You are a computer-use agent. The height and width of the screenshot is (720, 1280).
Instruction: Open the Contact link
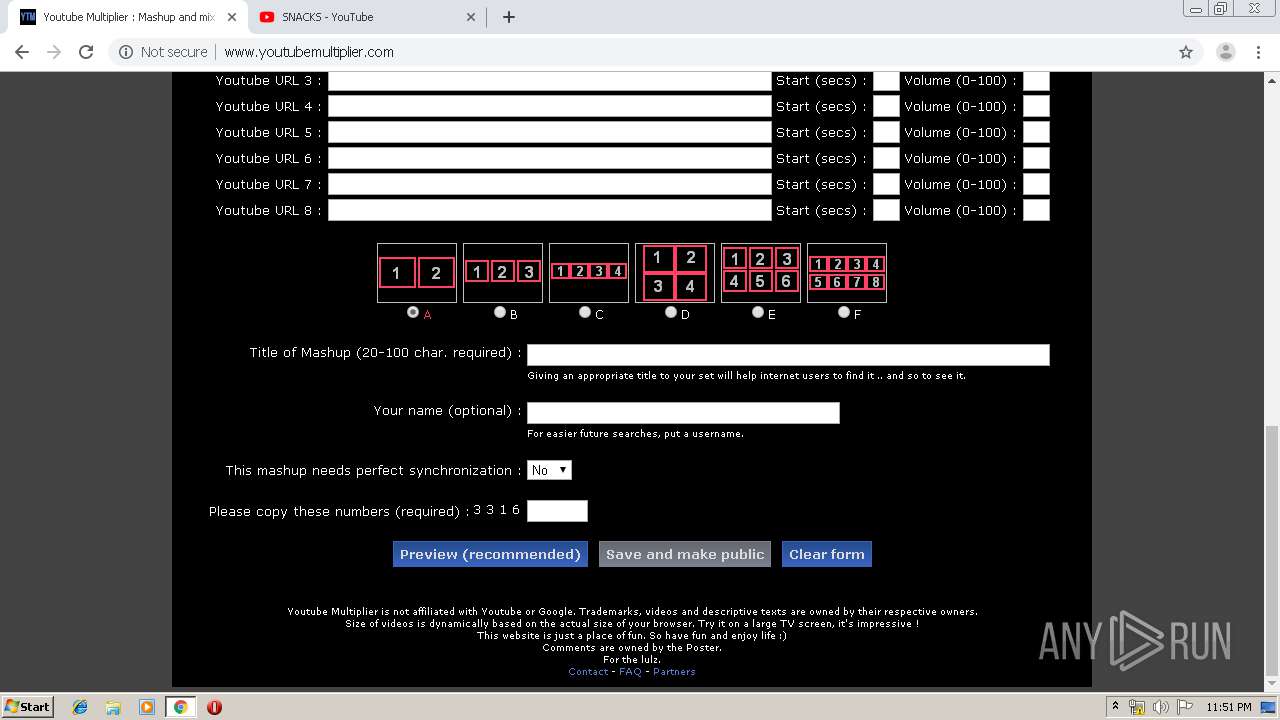588,672
